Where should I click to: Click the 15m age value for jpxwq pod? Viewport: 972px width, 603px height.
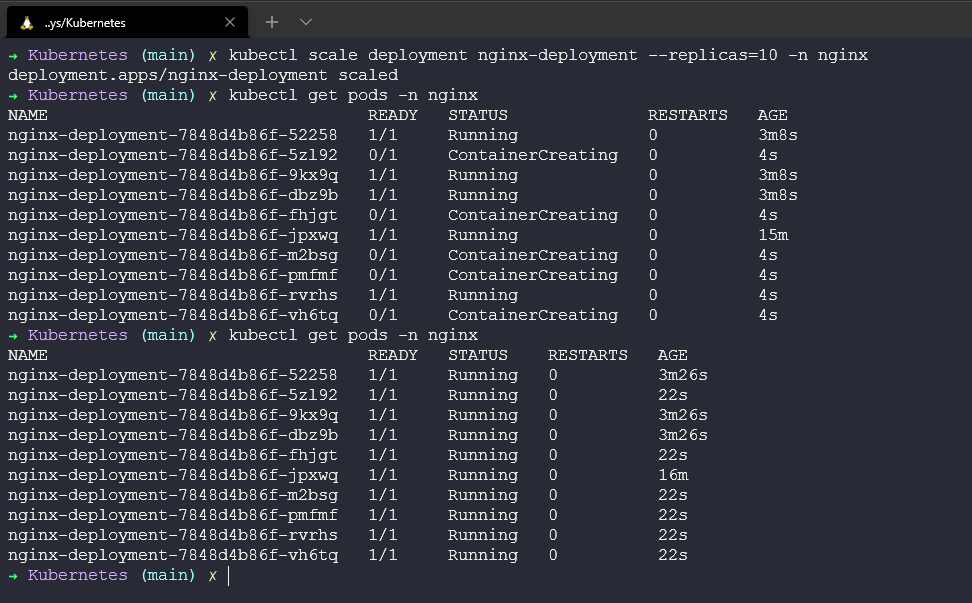pyautogui.click(x=773, y=235)
